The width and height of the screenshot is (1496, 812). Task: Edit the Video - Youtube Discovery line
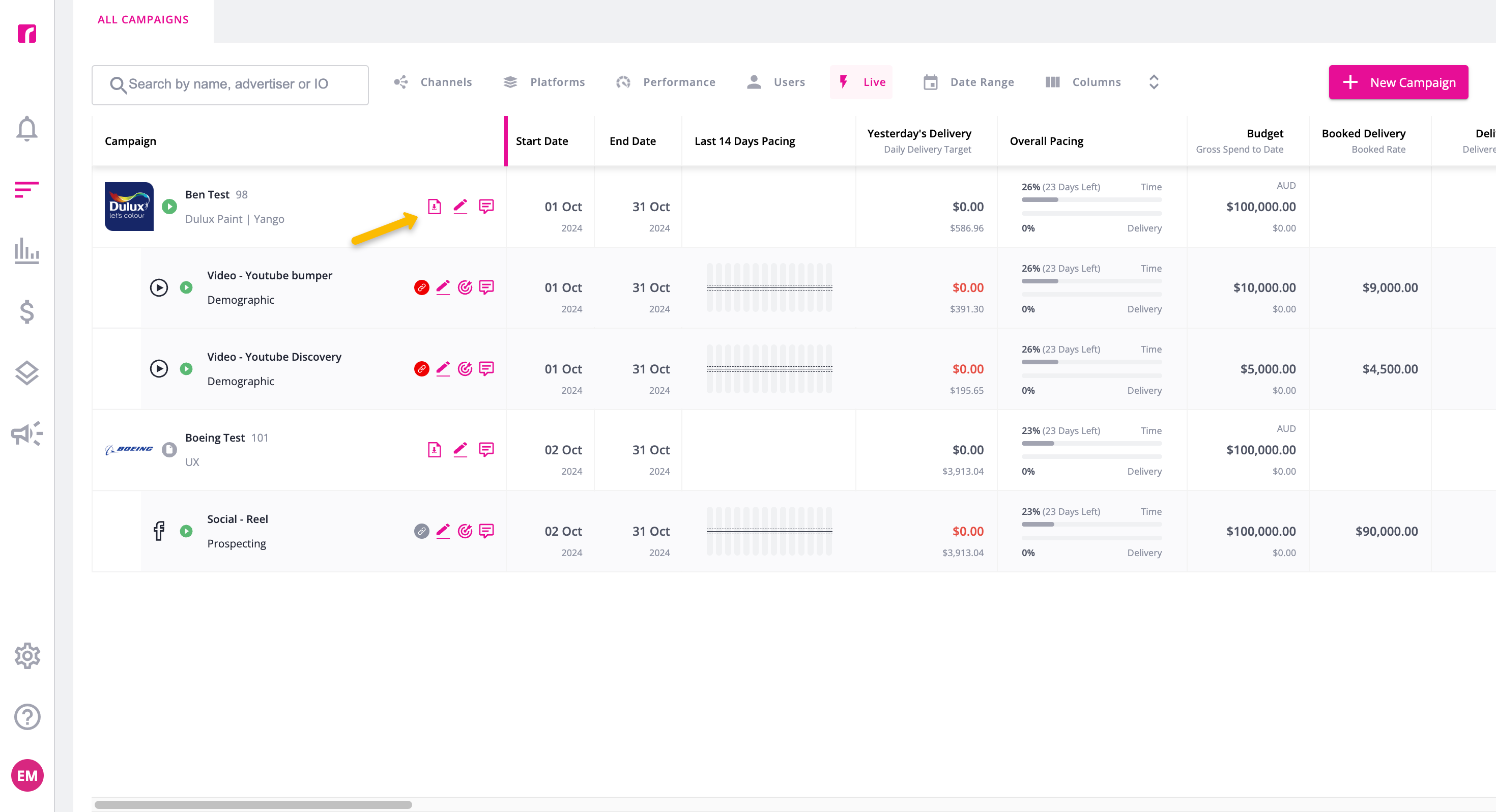point(443,369)
